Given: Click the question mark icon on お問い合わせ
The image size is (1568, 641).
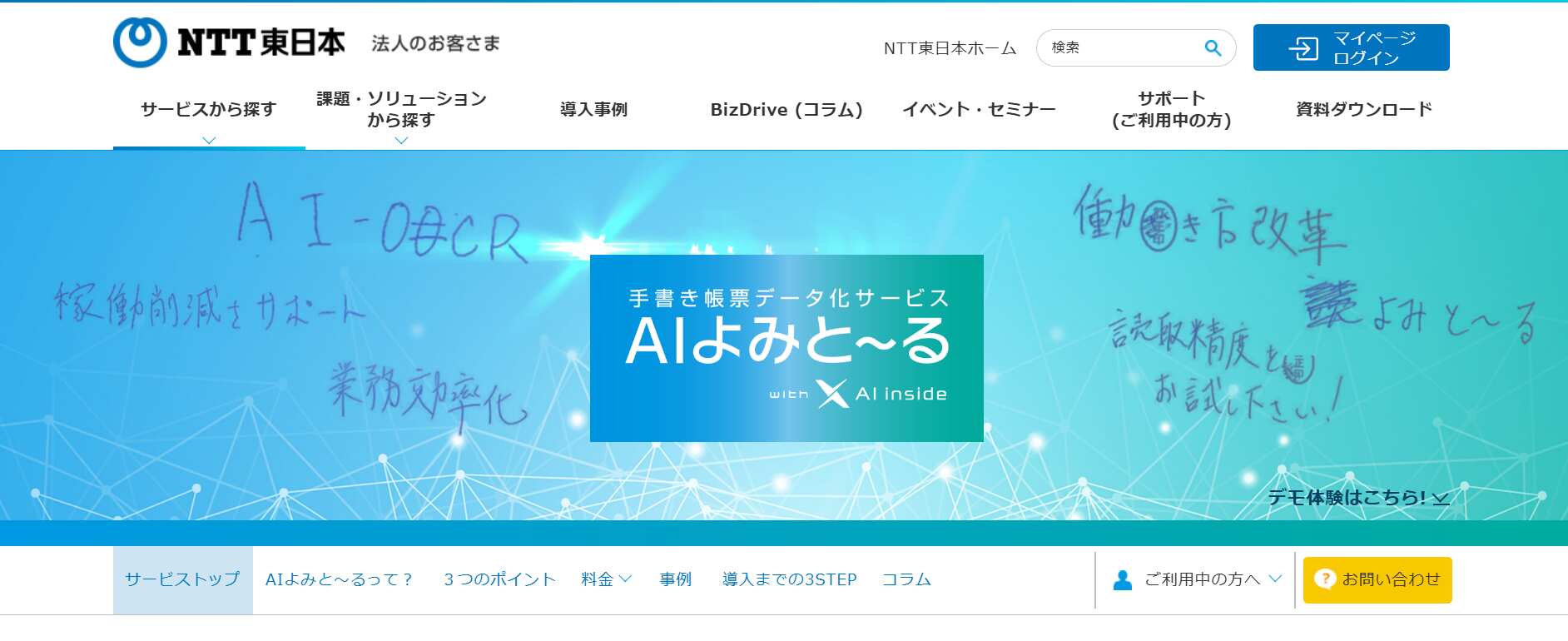Looking at the screenshot, I should 1325,579.
